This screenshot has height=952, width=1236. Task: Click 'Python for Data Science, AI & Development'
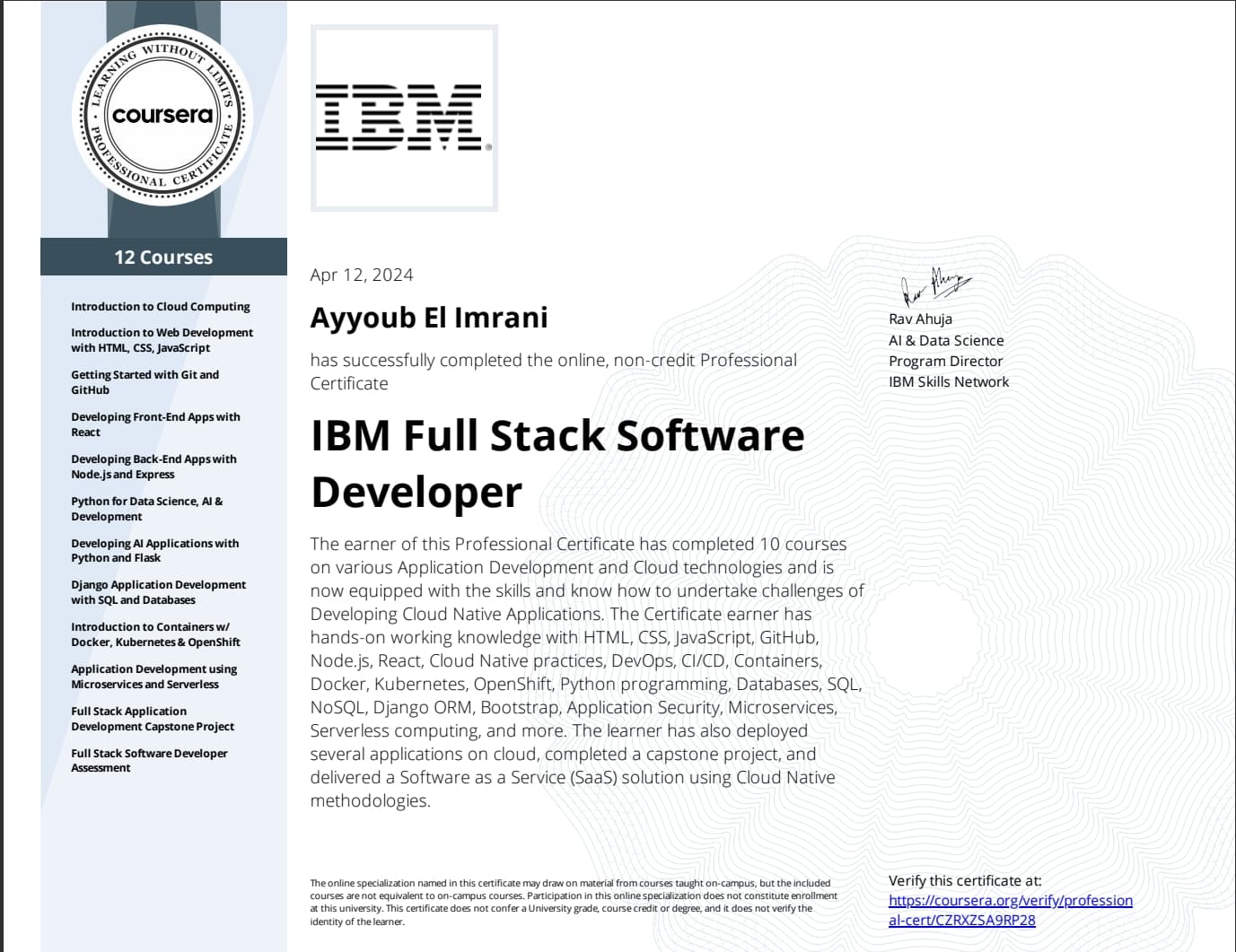click(x=146, y=509)
